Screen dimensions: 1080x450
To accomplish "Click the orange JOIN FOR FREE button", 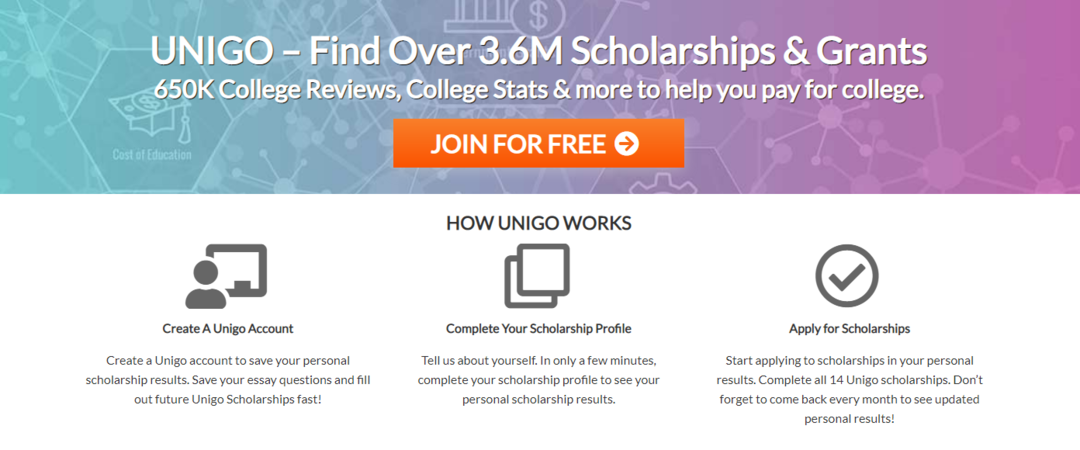I will pyautogui.click(x=538, y=144).
